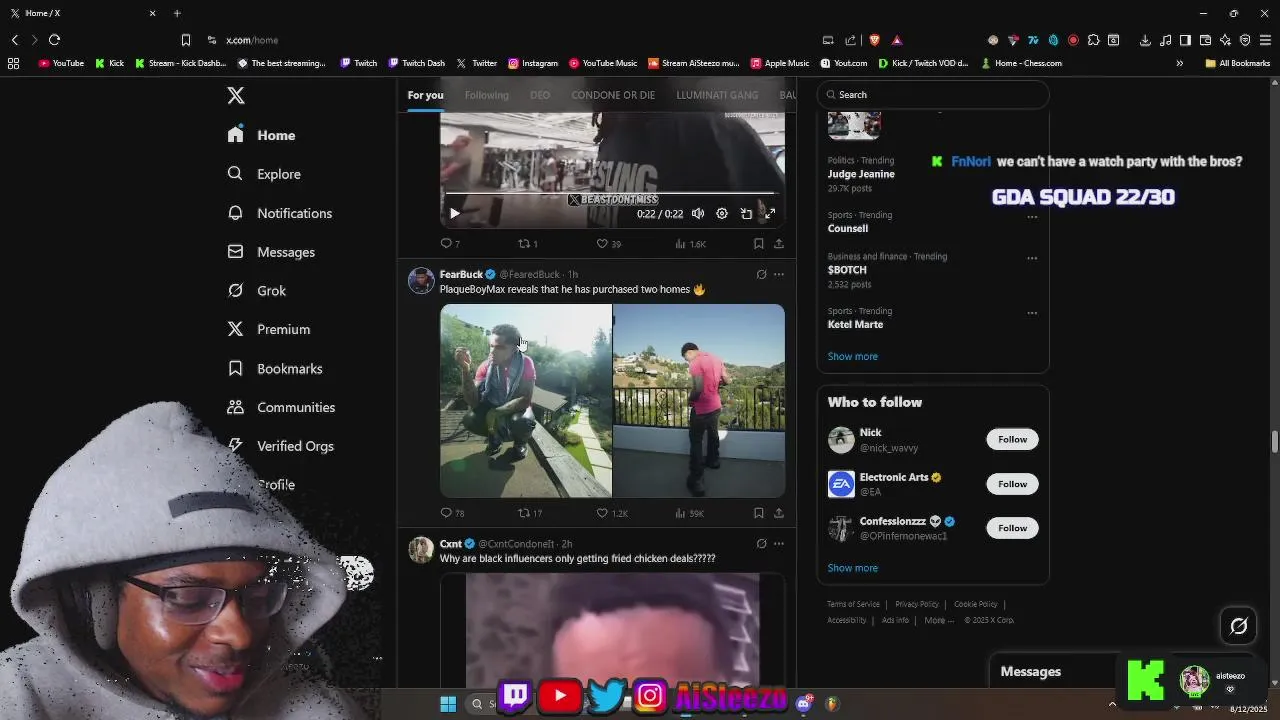Click the X Search field
The height and width of the screenshot is (720, 1280).
[933, 95]
